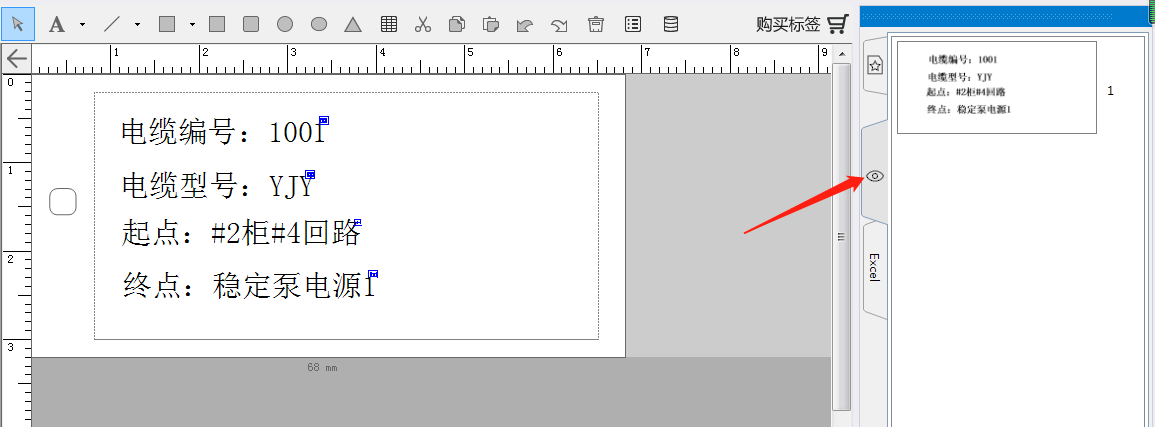The width and height of the screenshot is (1155, 427).
Task: Insert a table with the grid icon
Action: (x=389, y=23)
